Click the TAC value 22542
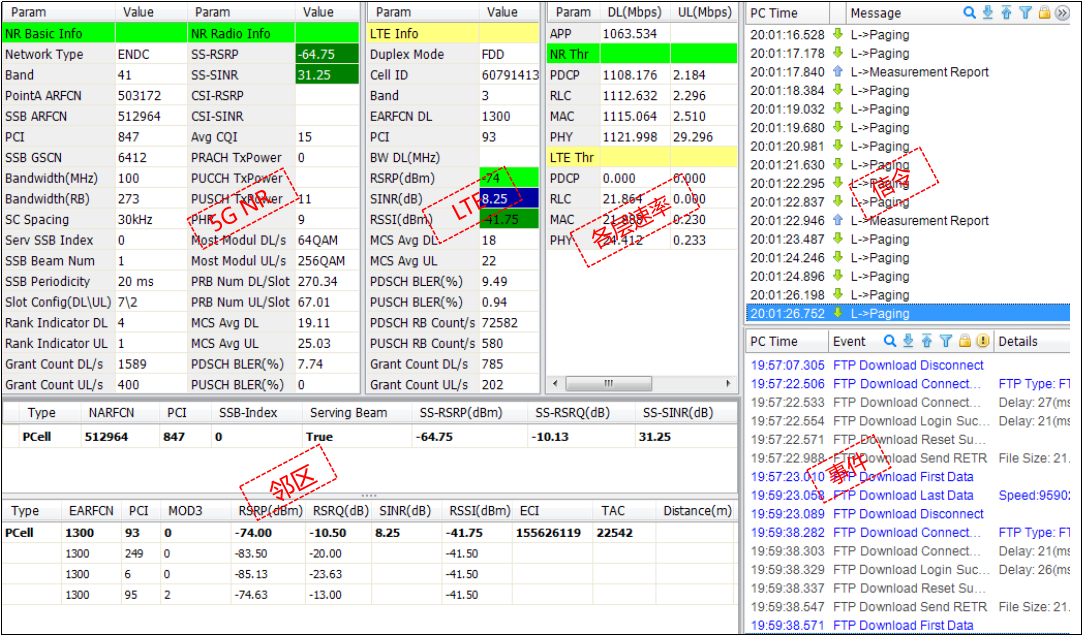This screenshot has width=1085, height=638. pyautogui.click(x=614, y=533)
